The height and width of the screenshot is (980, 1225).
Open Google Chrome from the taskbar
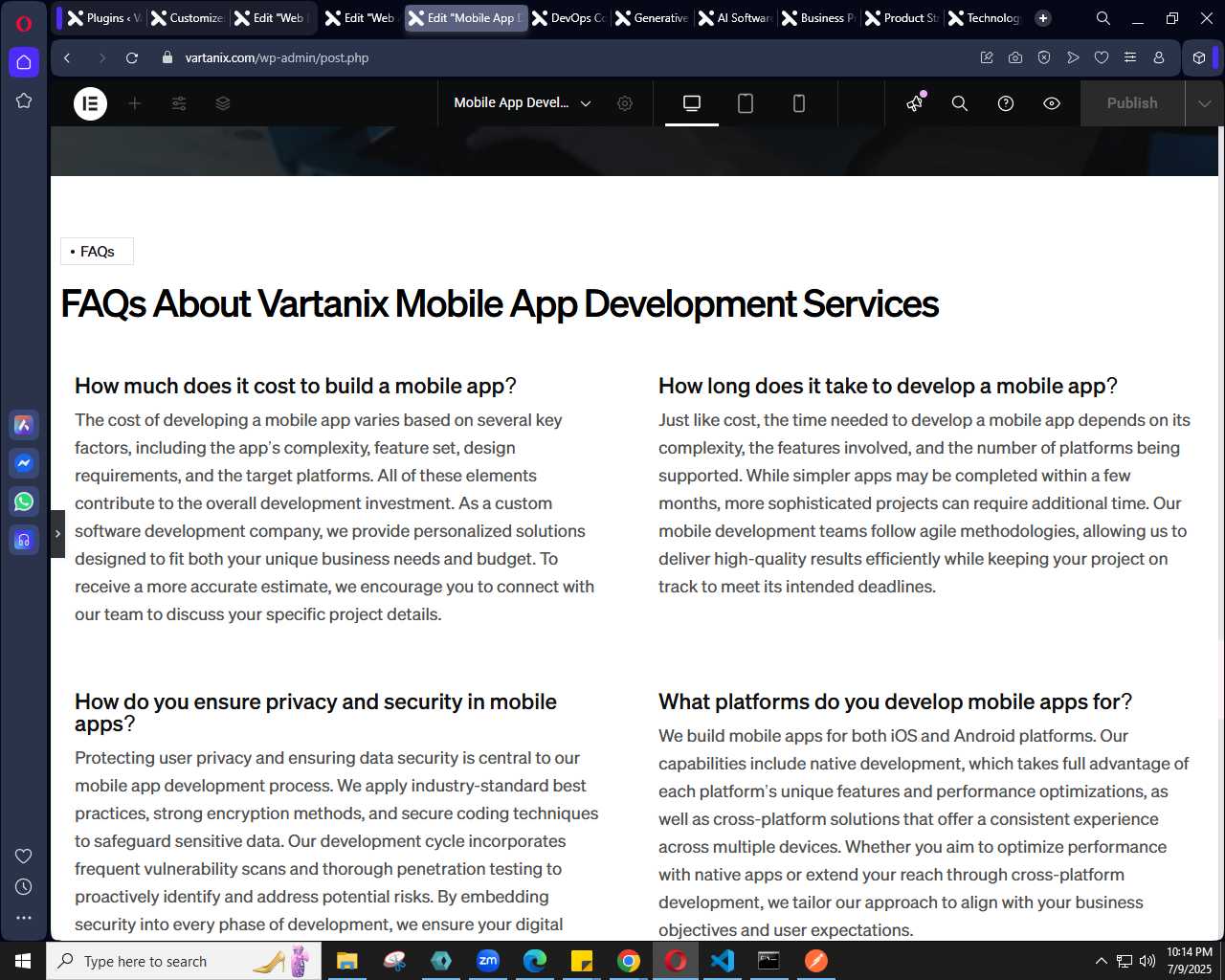(629, 961)
